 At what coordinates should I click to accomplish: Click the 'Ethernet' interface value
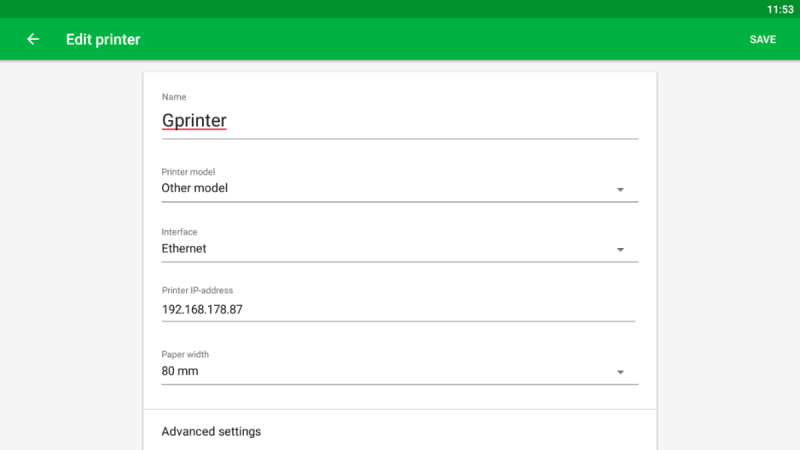pyautogui.click(x=184, y=248)
